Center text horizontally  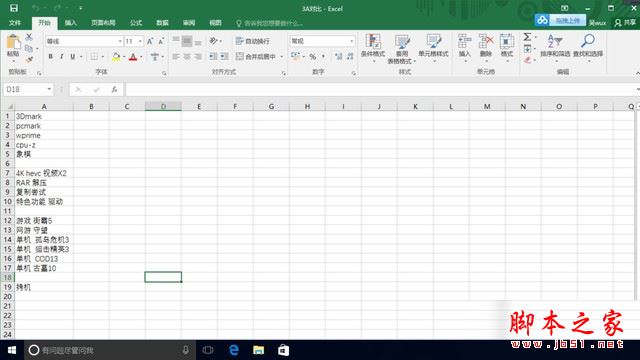187,57
